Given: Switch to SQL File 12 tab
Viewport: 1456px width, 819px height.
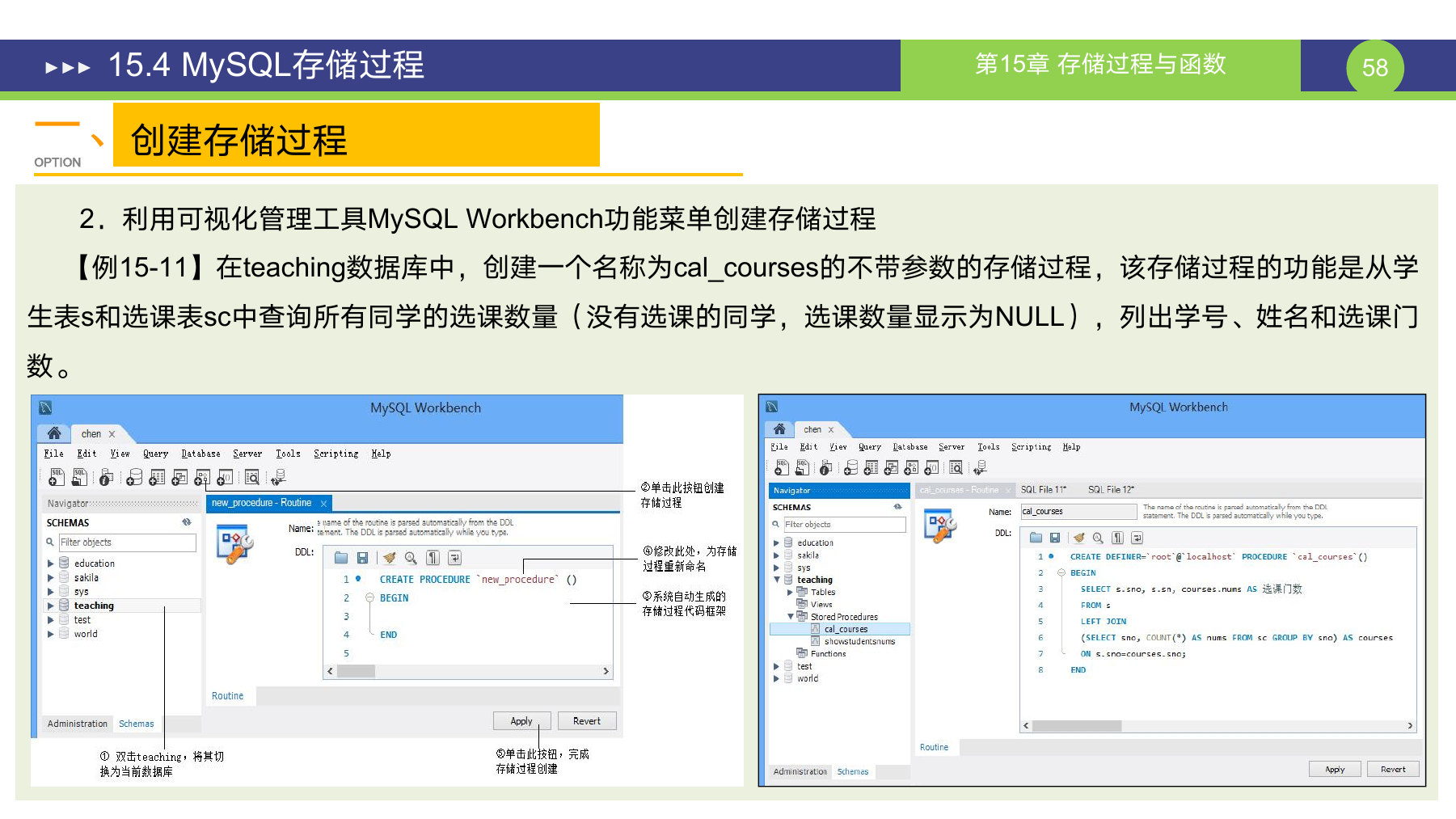Looking at the screenshot, I should coord(1111,490).
